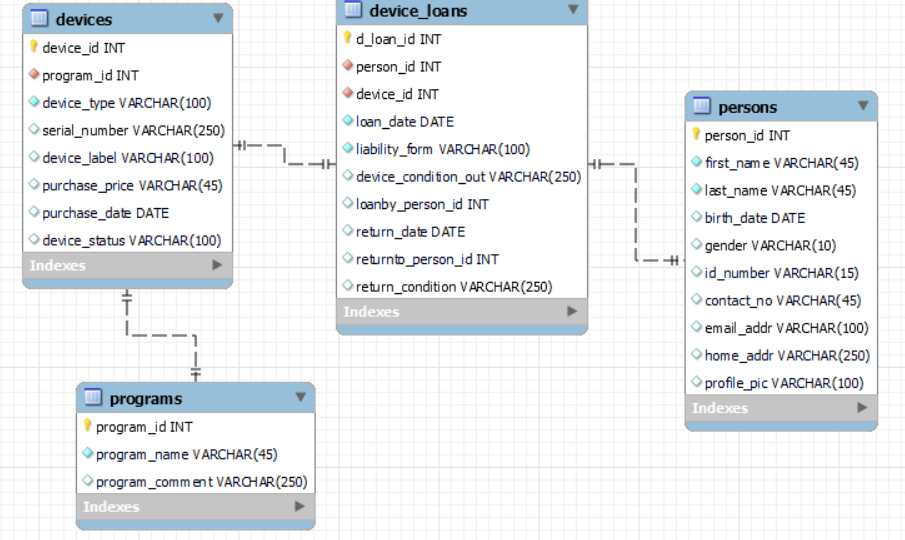905x540 pixels.
Task: Select relationship line between devices and programs
Action: [162, 335]
